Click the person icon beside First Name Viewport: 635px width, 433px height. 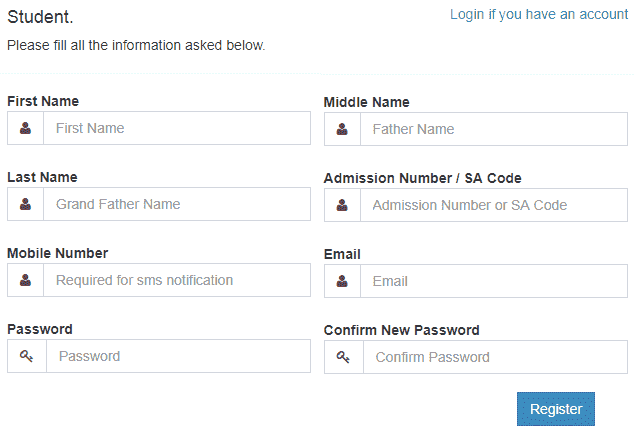pos(25,128)
